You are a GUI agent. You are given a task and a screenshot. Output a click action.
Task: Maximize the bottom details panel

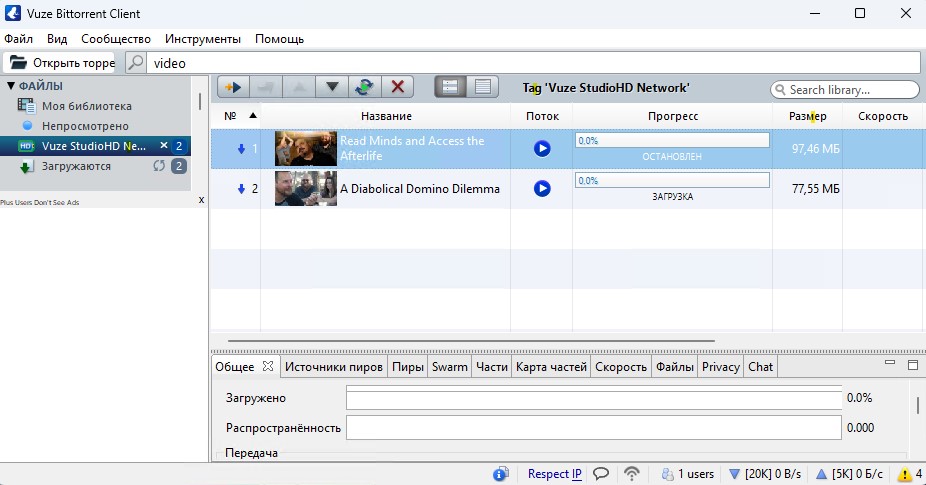[x=912, y=365]
